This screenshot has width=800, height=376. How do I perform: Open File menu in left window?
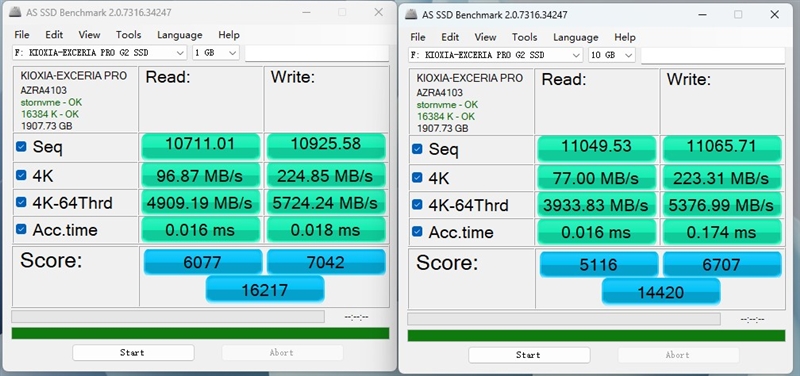click(21, 35)
